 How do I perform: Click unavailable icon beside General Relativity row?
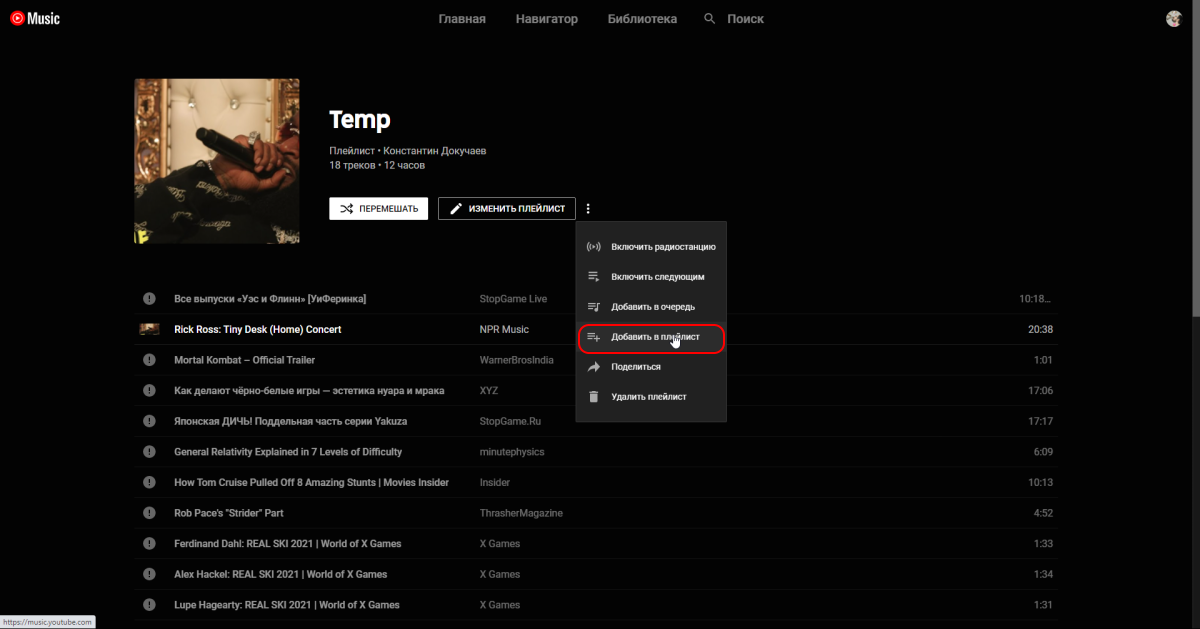(149, 452)
